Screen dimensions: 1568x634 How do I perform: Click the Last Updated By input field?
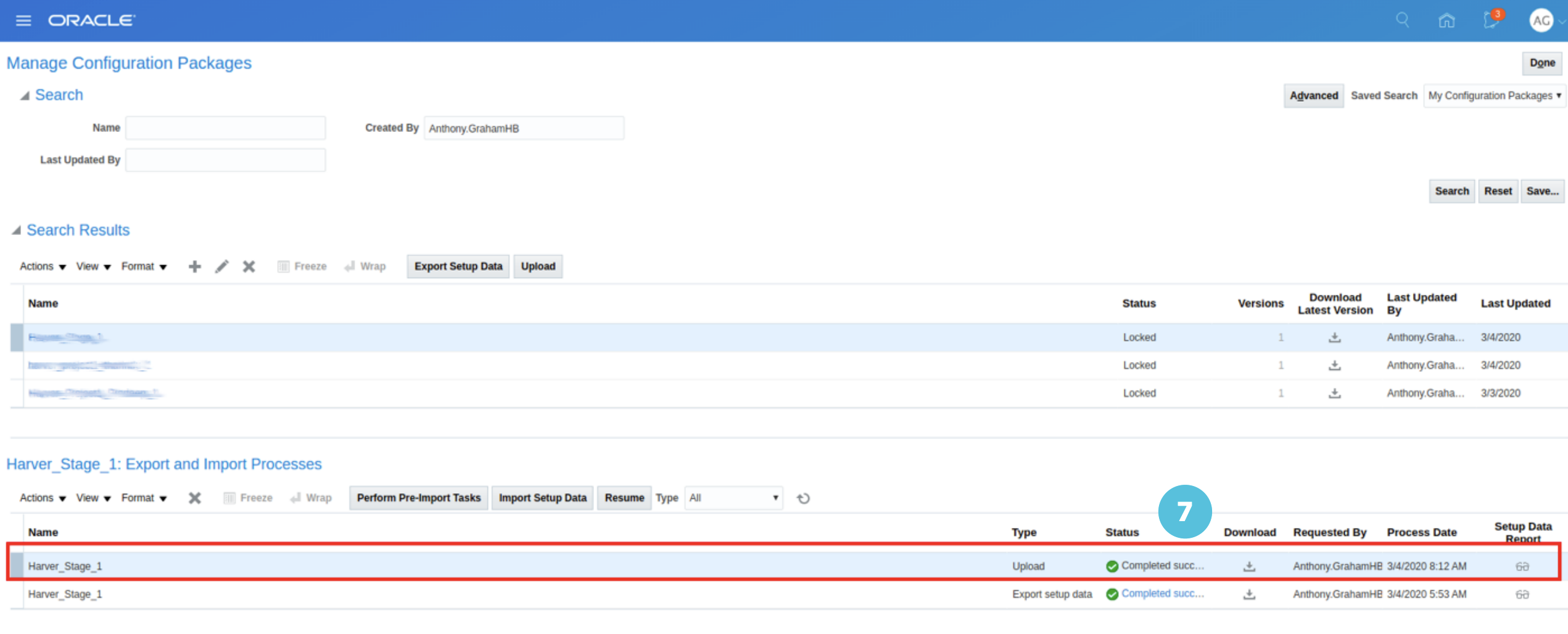[225, 160]
